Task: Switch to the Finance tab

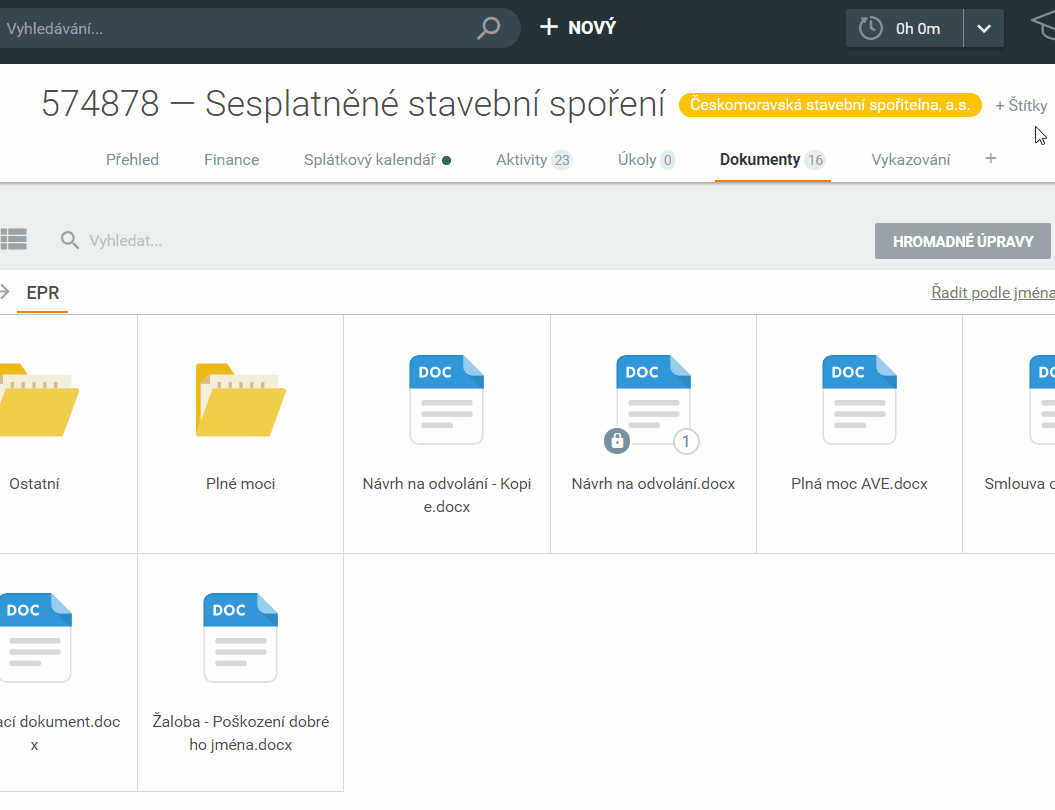Action: 231,159
